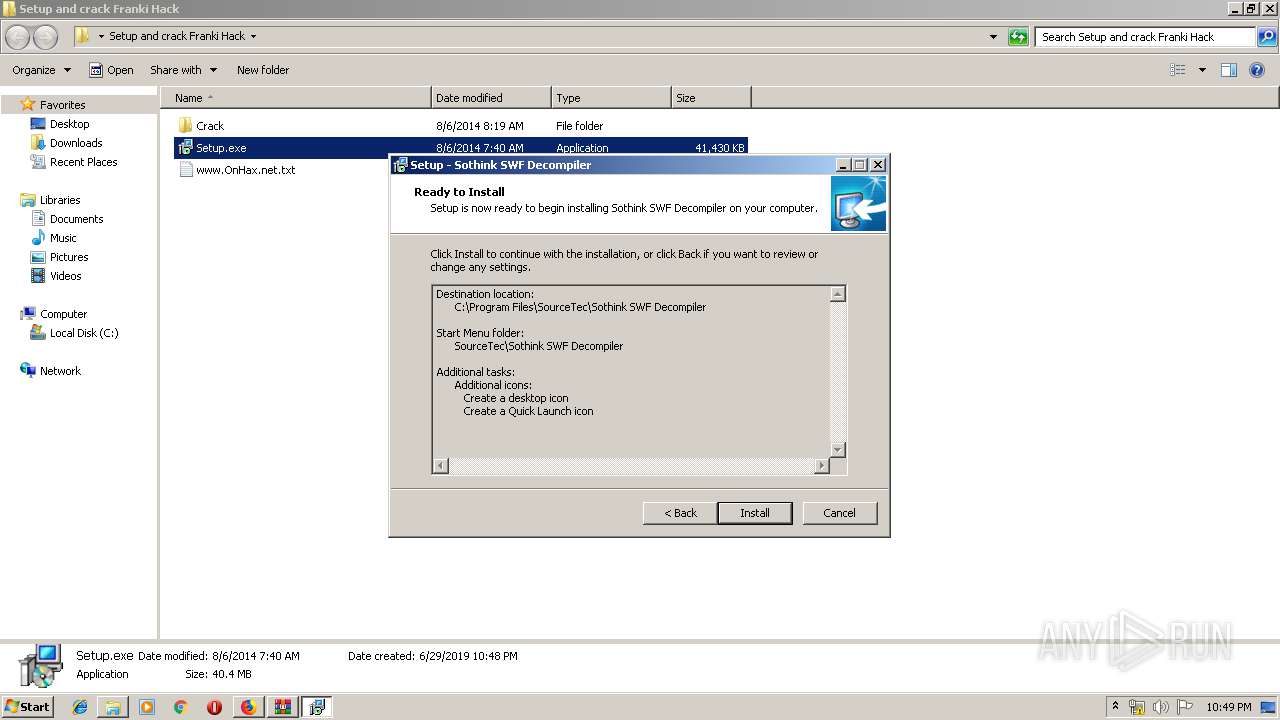Expand the address bar root folder arrow
The width and height of the screenshot is (1280, 720).
click(x=101, y=36)
